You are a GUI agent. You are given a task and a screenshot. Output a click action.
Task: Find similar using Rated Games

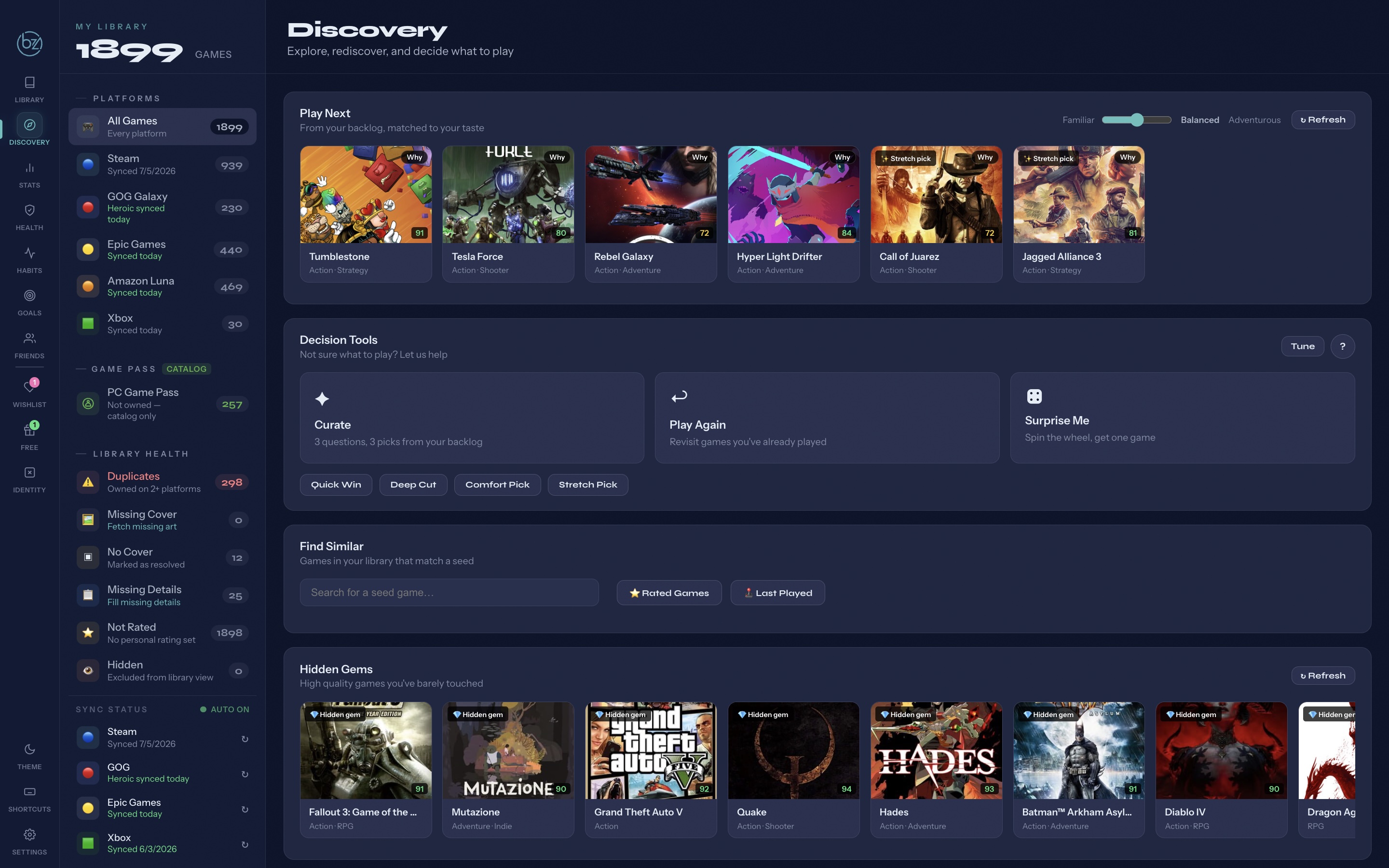tap(668, 593)
